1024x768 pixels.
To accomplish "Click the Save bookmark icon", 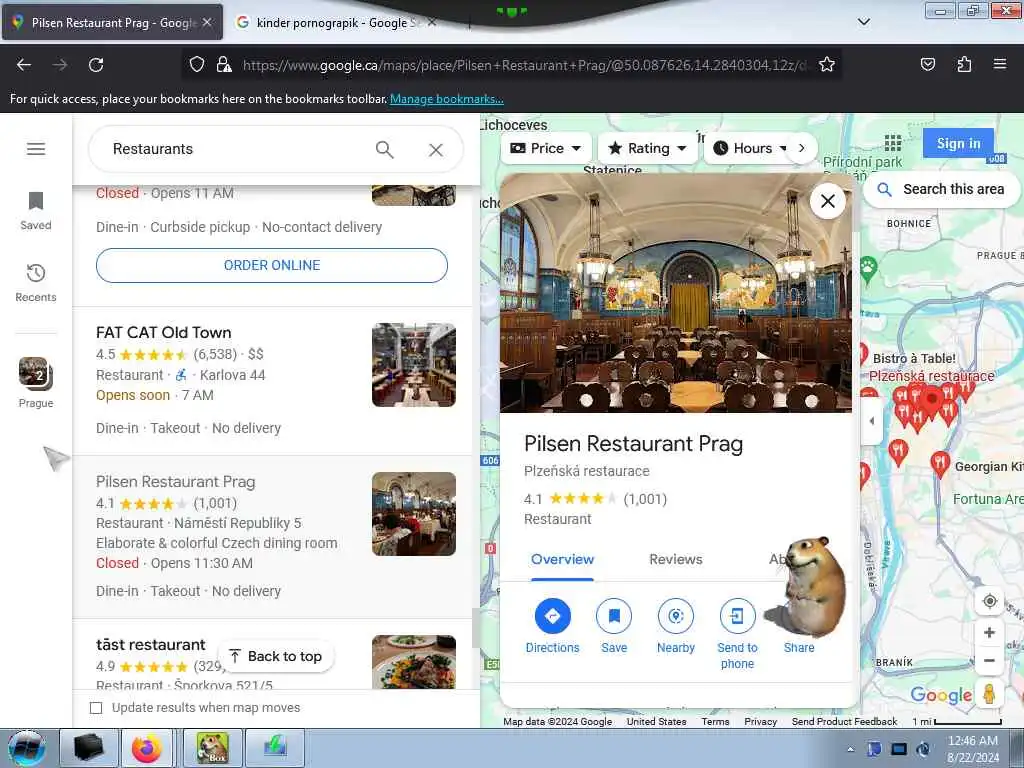I will coord(614,616).
